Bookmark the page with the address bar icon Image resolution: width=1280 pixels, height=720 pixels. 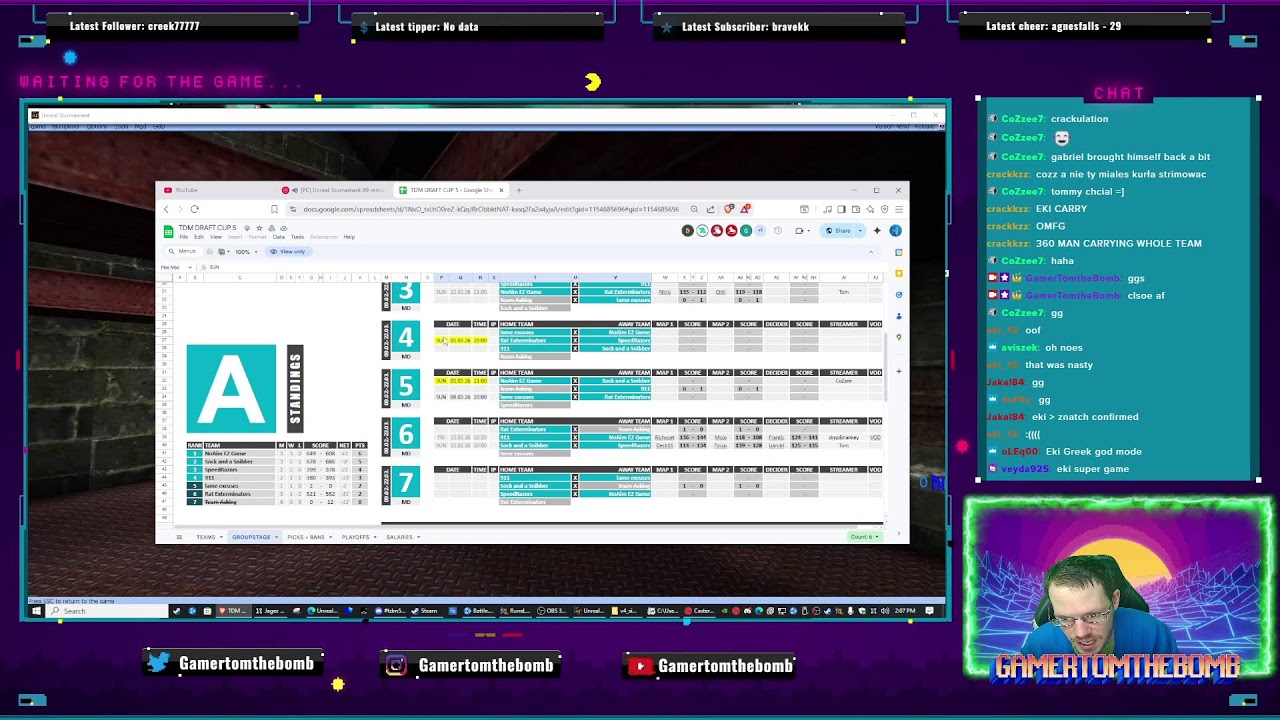tap(274, 209)
